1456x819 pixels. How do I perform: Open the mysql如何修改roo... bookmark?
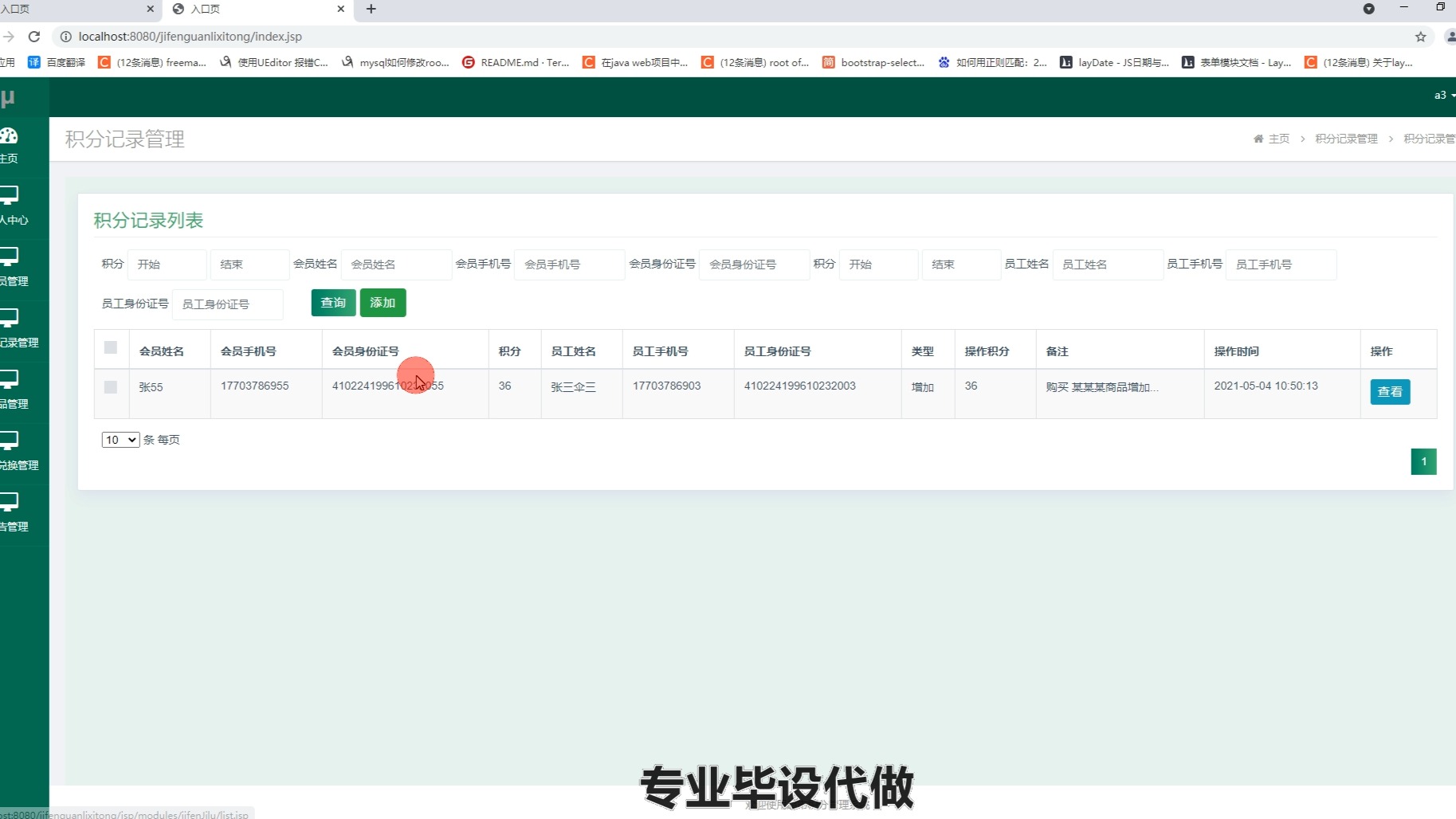point(395,62)
